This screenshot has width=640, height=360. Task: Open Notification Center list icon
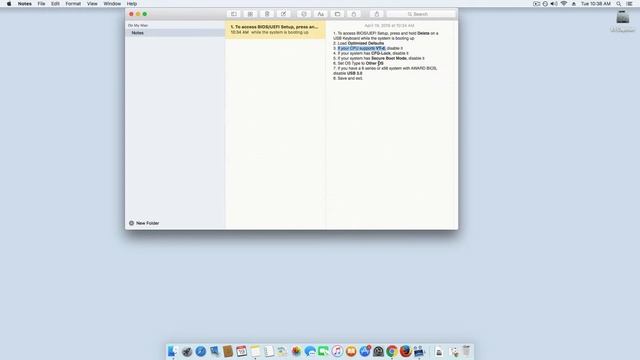tap(629, 3)
